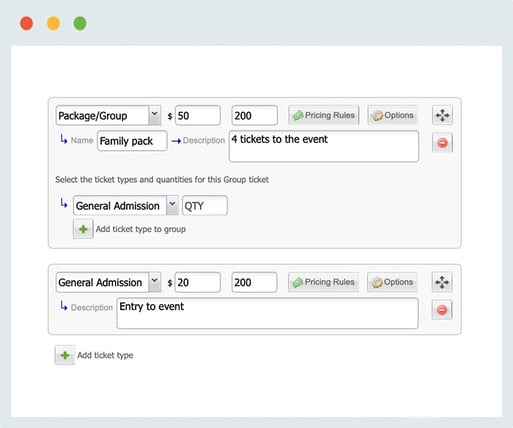Open Pricing Rules for Package/Group ticket
The width and height of the screenshot is (513, 428).
tap(323, 115)
